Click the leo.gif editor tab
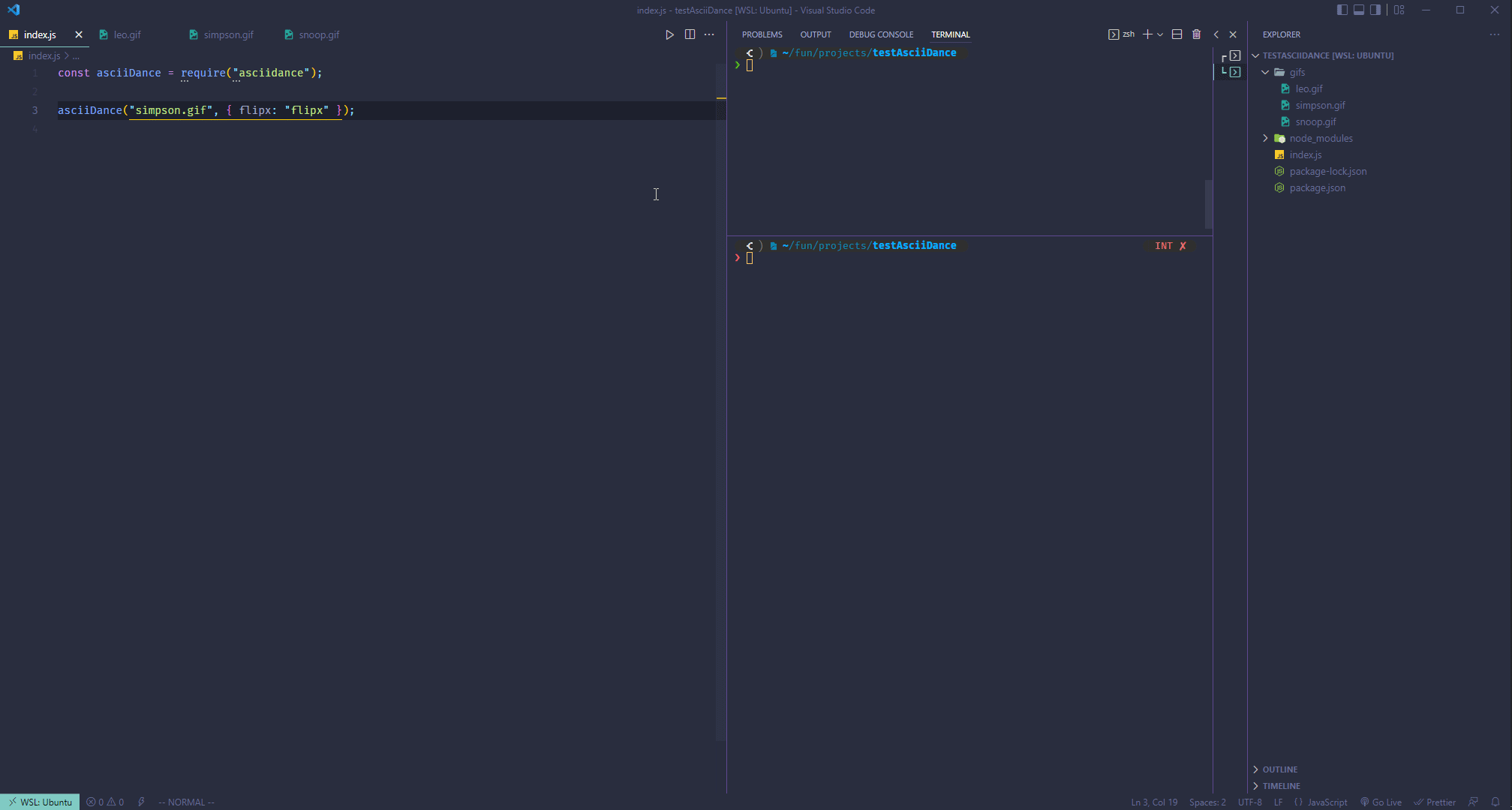This screenshot has width=1512, height=810. [127, 35]
